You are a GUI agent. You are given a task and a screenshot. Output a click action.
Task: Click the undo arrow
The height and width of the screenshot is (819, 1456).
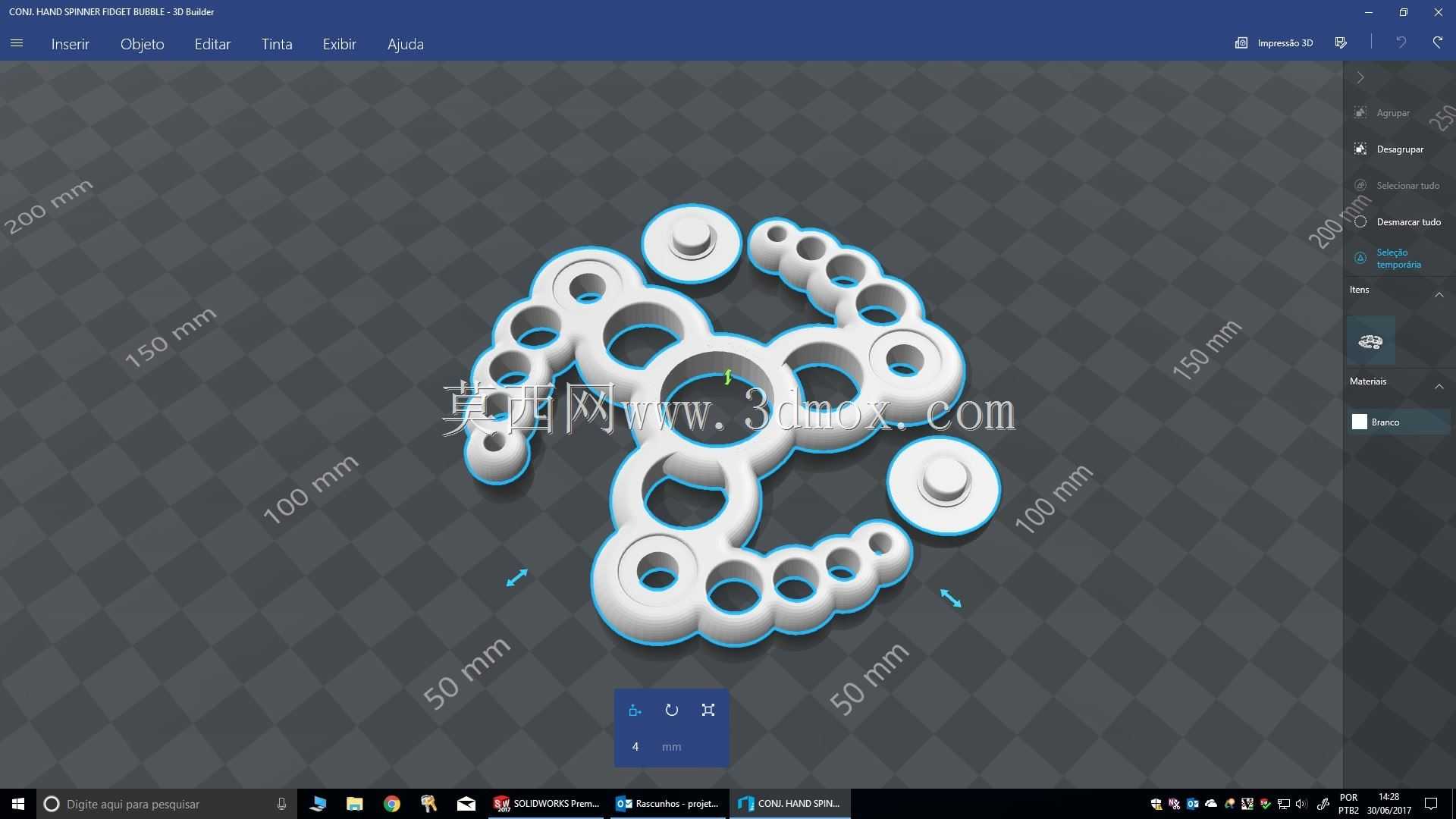click(1401, 42)
